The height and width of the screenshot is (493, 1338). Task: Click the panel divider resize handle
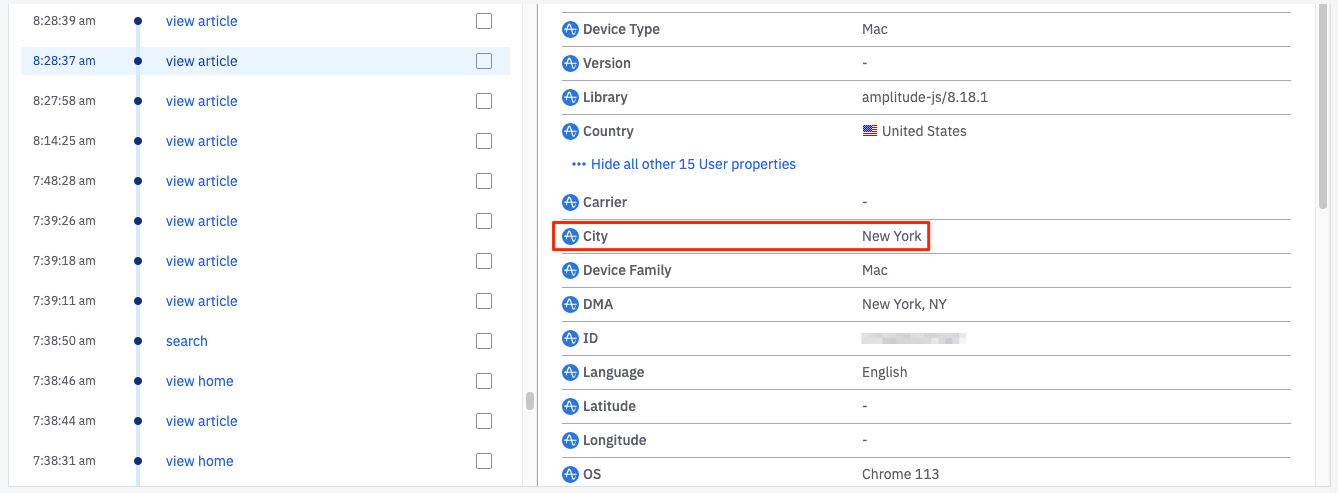point(530,401)
